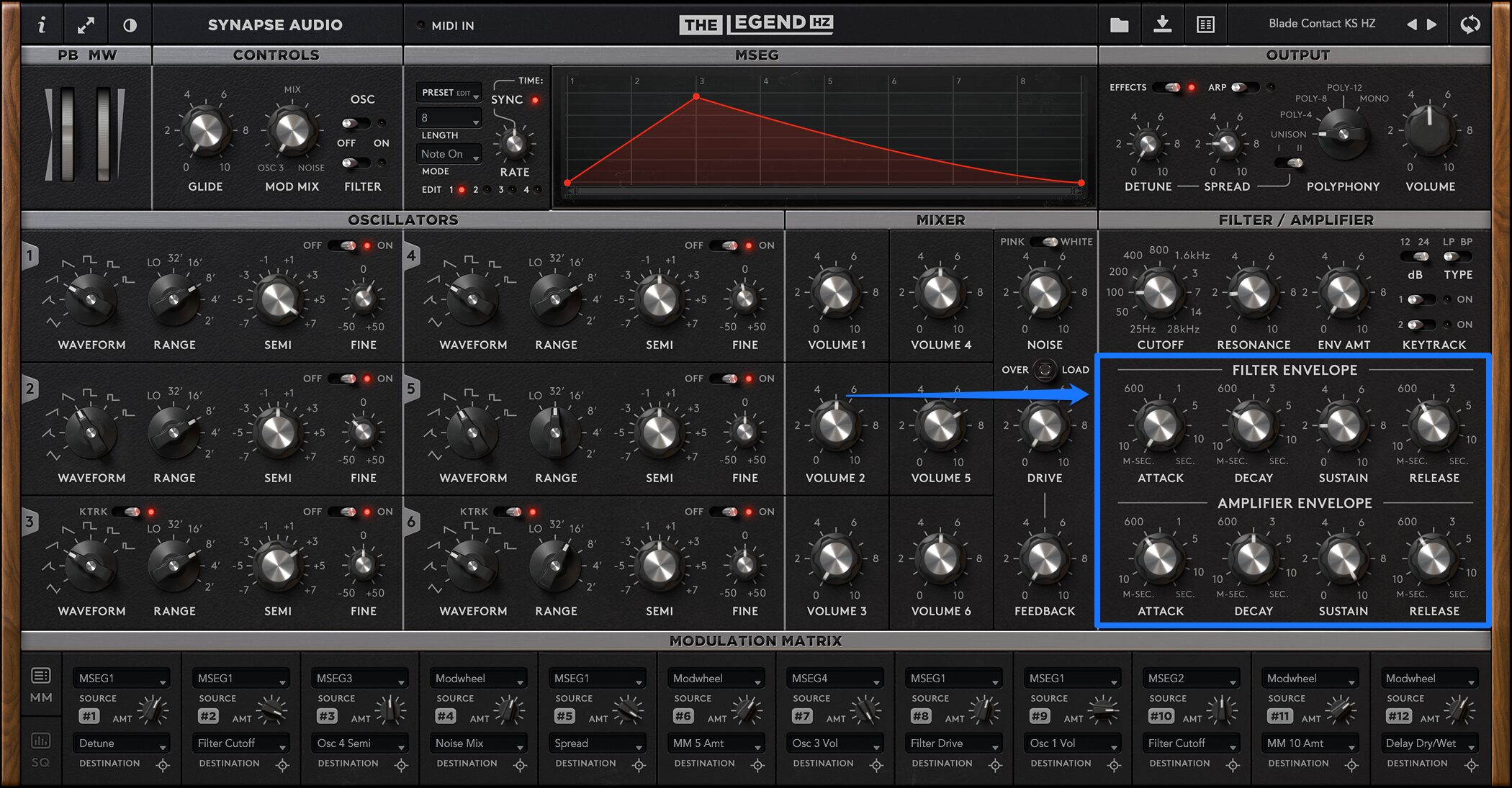Viewport: 1512px width, 788px height.
Task: Toggle the Effects switch
Action: point(1167,87)
